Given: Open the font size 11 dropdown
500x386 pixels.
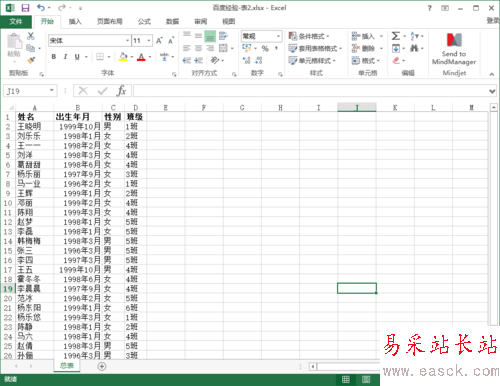Looking at the screenshot, I should tap(149, 41).
